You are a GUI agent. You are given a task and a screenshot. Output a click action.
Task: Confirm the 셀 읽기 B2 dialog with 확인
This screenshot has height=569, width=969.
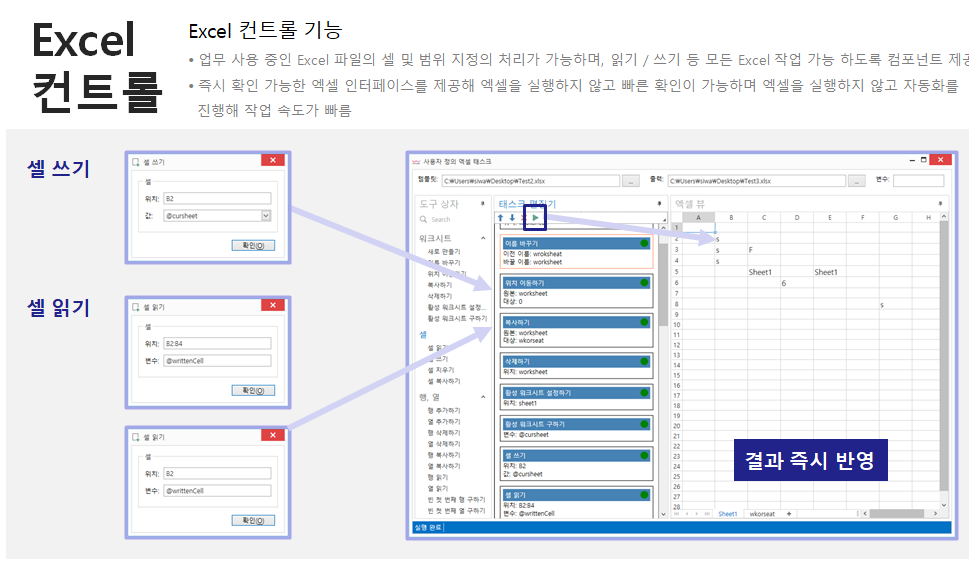pyautogui.click(x=253, y=520)
